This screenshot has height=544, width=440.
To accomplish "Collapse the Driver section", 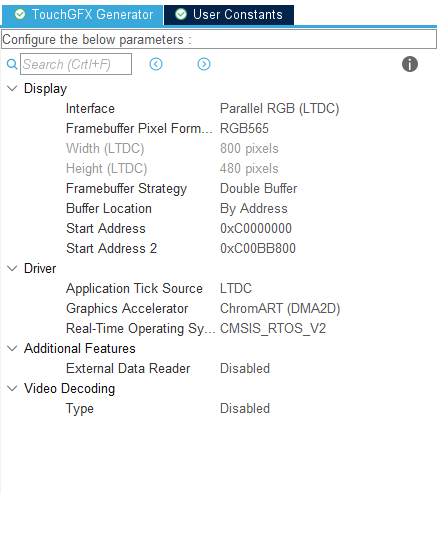I will click(x=12, y=269).
